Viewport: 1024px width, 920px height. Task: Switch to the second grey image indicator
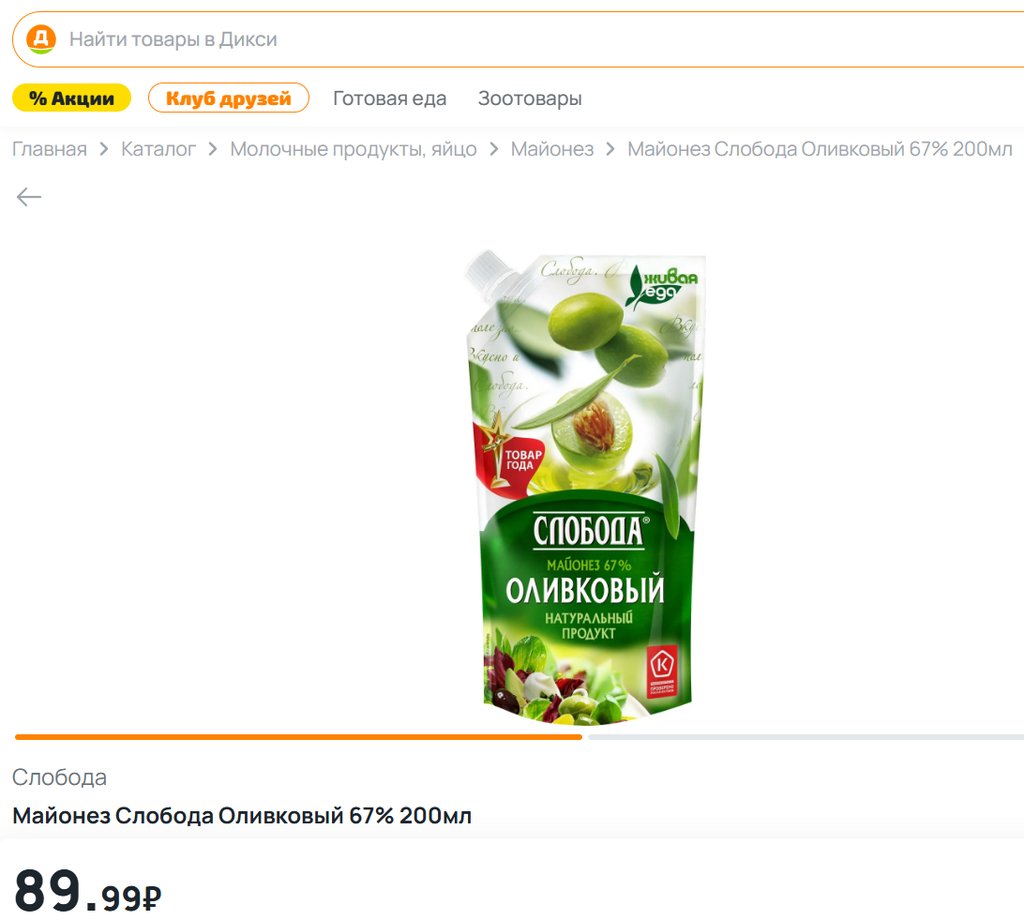[806, 737]
